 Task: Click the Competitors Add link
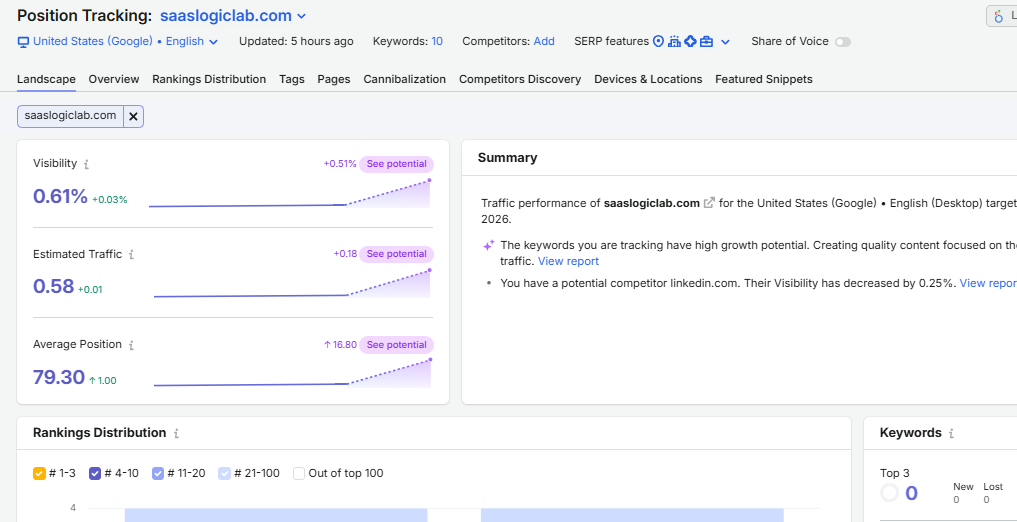pyautogui.click(x=544, y=42)
